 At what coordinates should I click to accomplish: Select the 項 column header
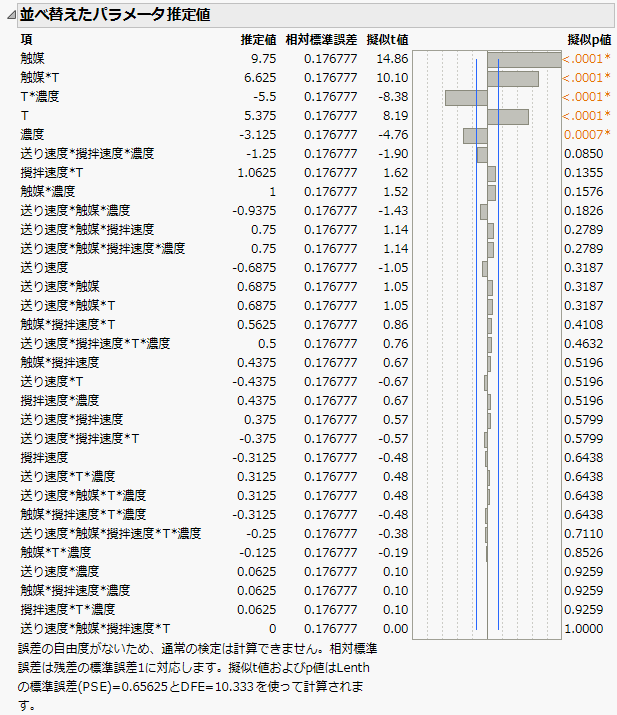tap(26, 40)
